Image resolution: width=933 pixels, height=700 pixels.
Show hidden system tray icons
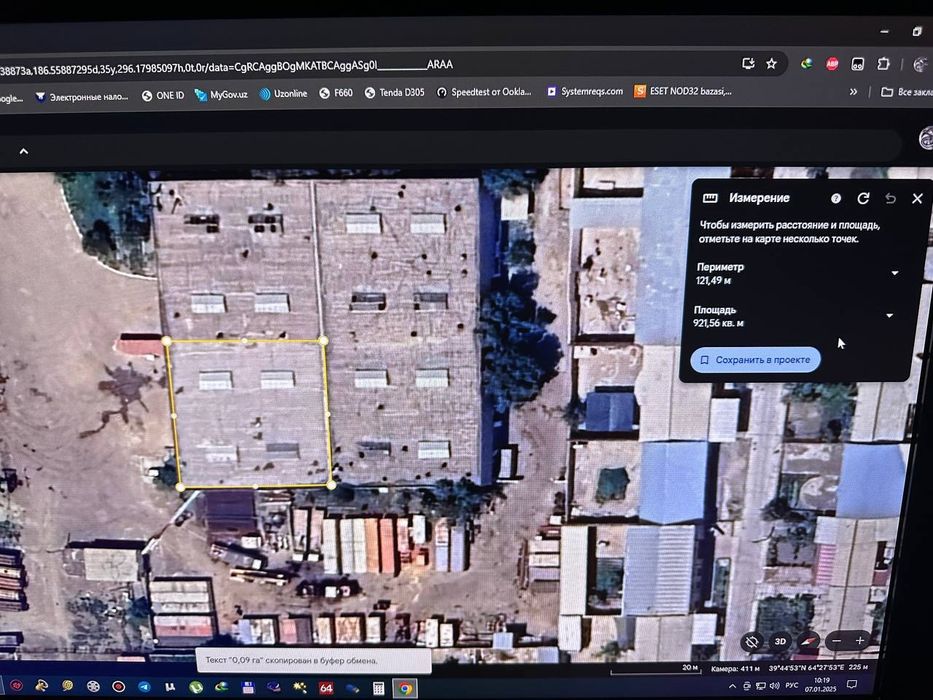(732, 686)
